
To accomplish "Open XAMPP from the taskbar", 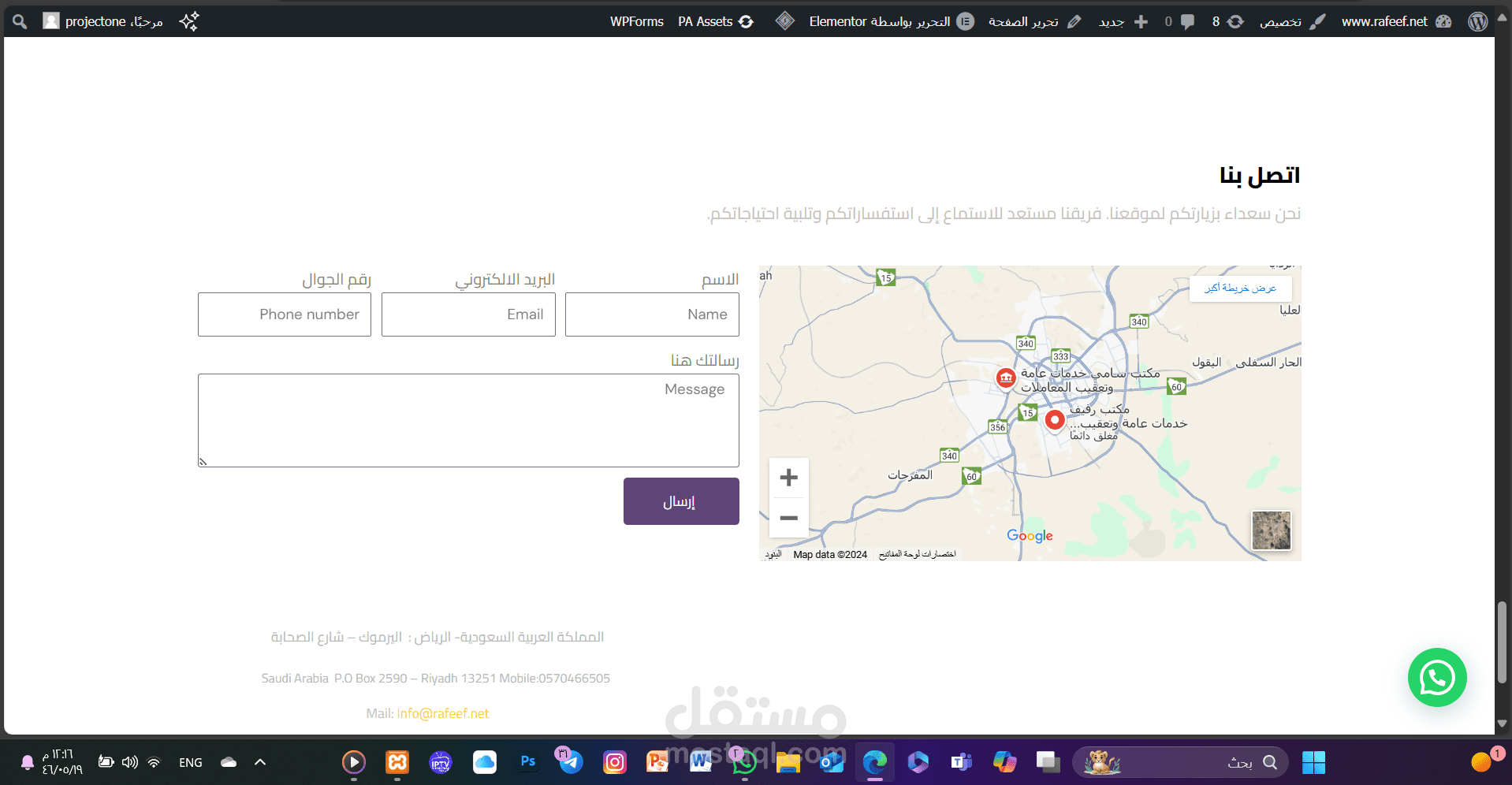I will (x=397, y=762).
